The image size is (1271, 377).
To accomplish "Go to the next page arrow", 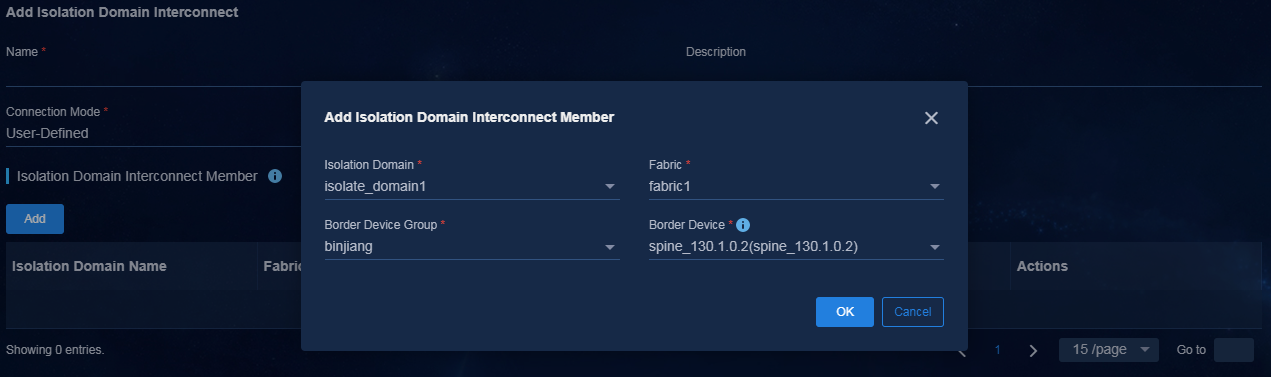I will point(1034,351).
